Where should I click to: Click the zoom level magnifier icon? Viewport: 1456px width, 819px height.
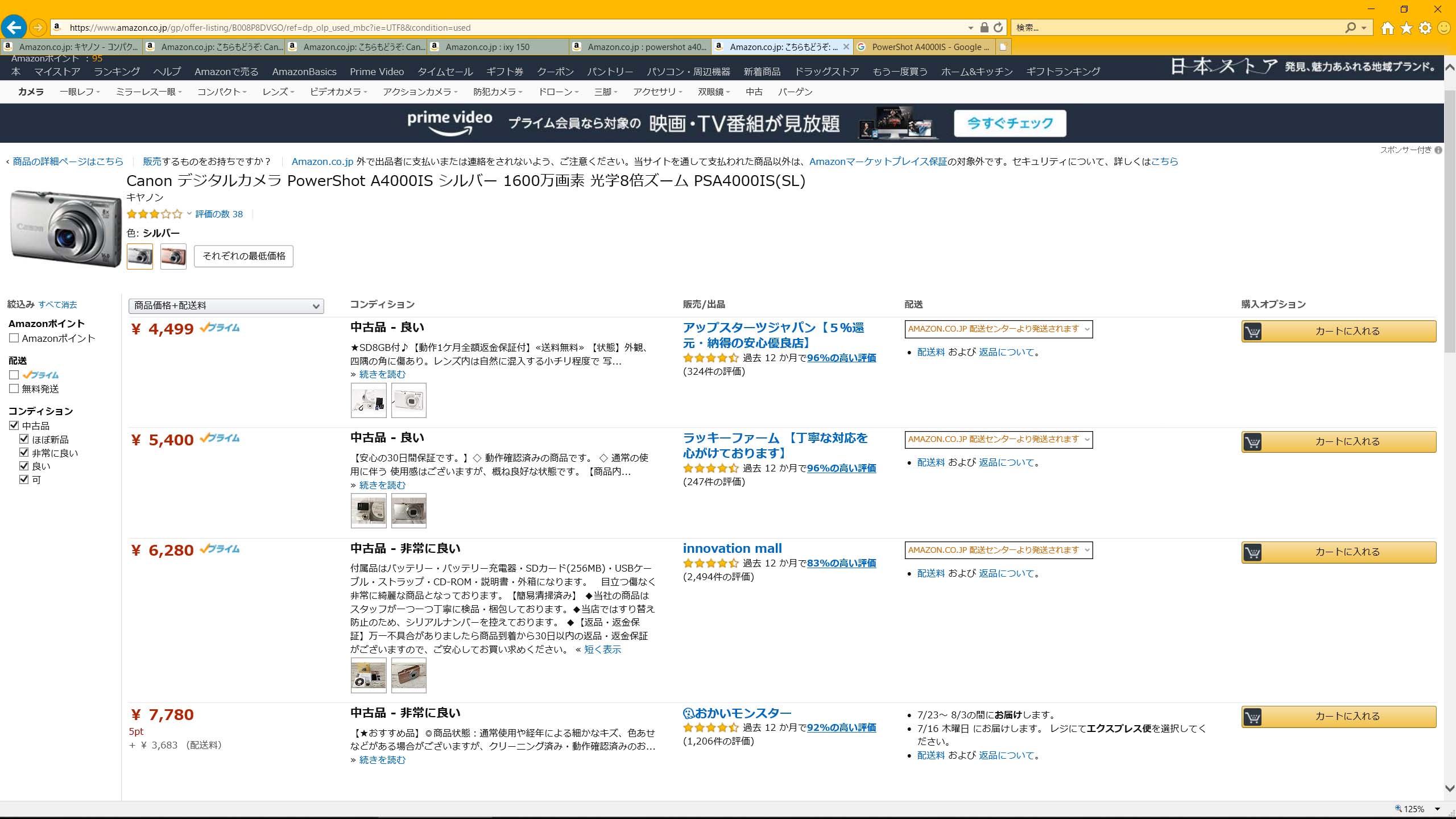(x=1399, y=809)
